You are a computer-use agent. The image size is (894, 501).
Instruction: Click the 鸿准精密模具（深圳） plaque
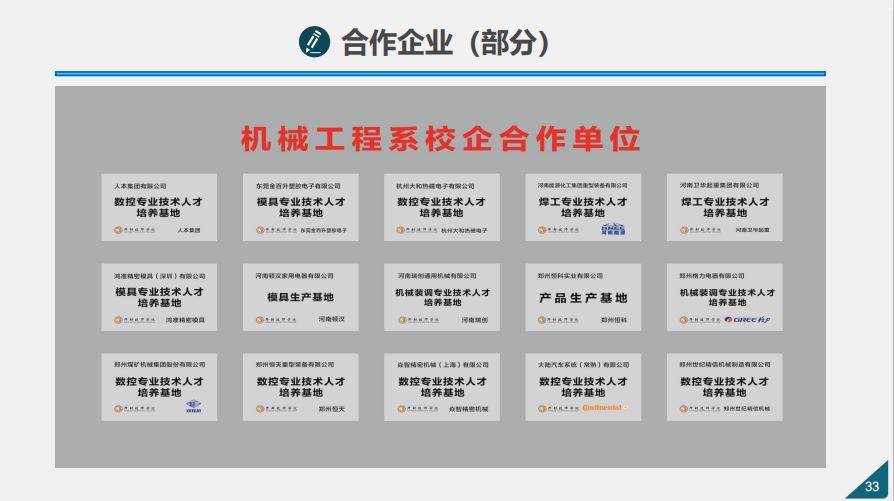[x=159, y=297]
